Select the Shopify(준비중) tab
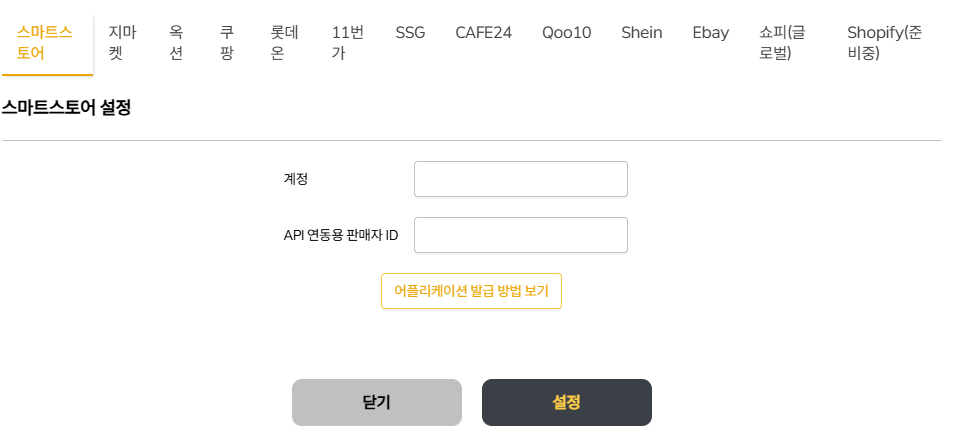Viewport: 957px width, 437px height. [x=884, y=43]
